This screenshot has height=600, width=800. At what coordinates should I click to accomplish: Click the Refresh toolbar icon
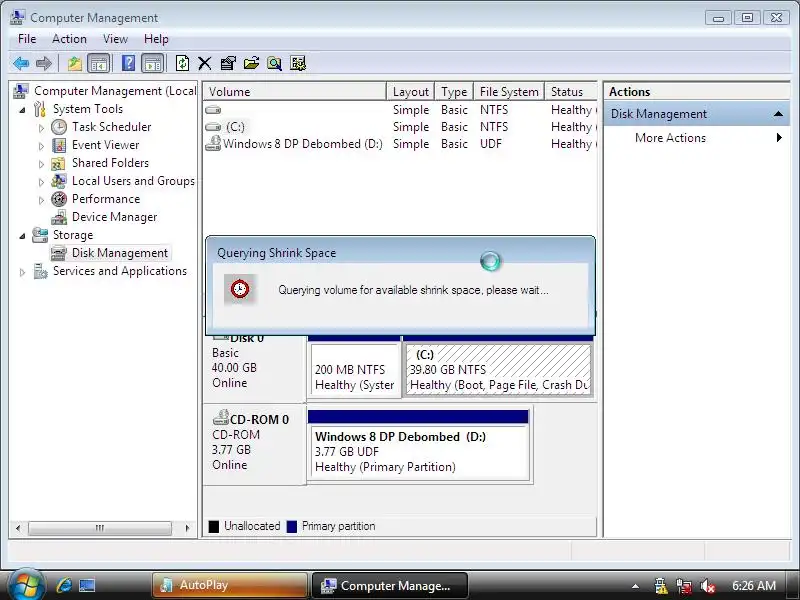coord(182,63)
